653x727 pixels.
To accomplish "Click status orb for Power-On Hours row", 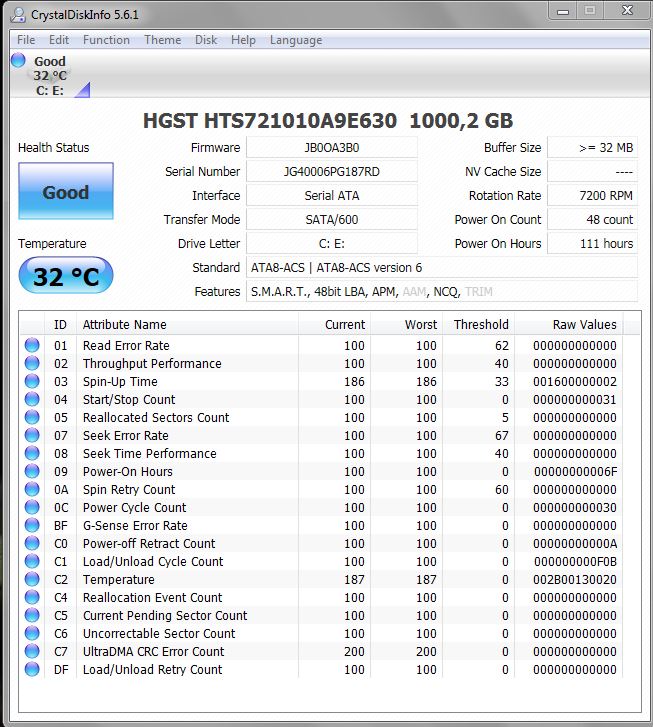I will point(32,471).
